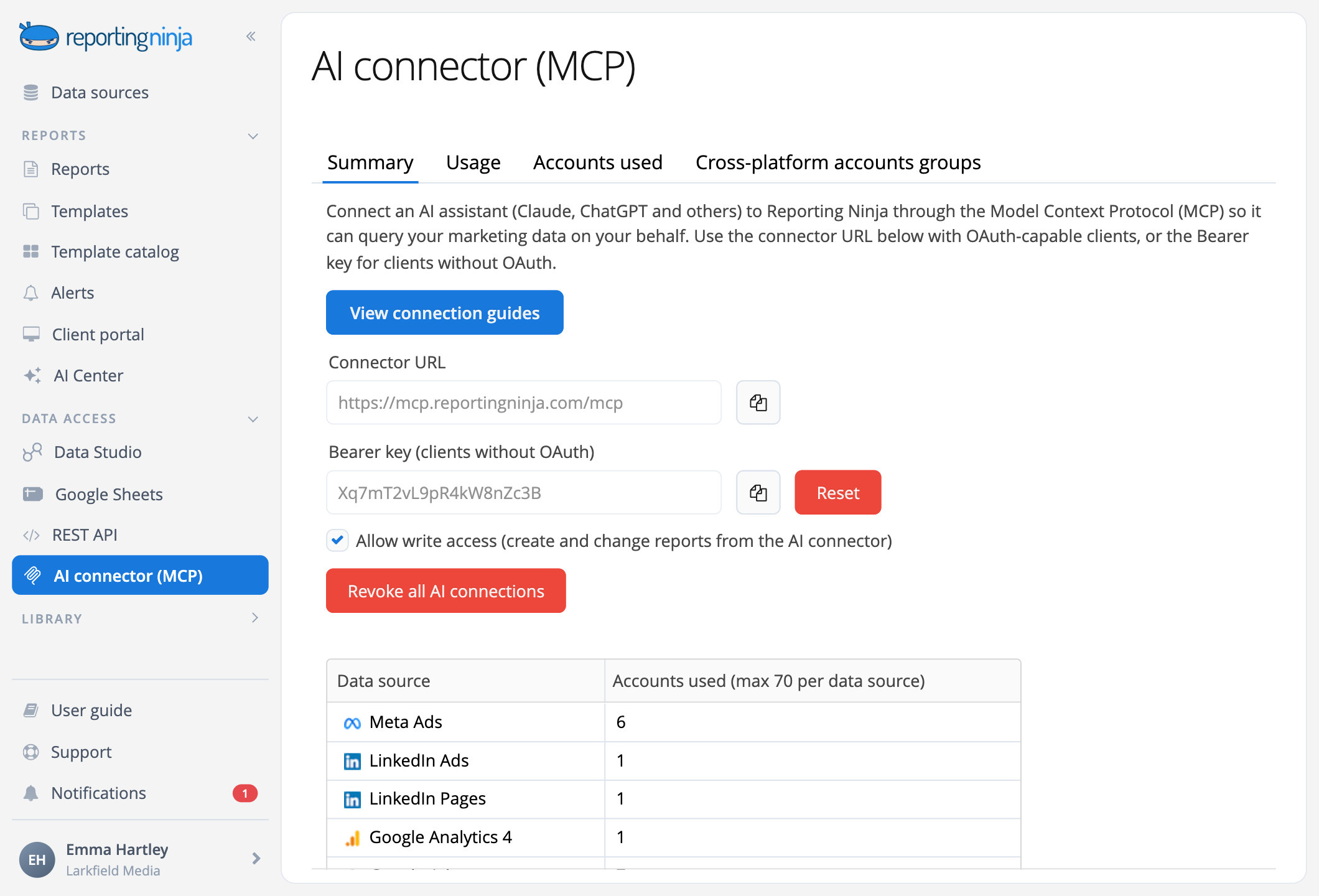
Task: Open Data sources from the sidebar
Action: [x=100, y=93]
